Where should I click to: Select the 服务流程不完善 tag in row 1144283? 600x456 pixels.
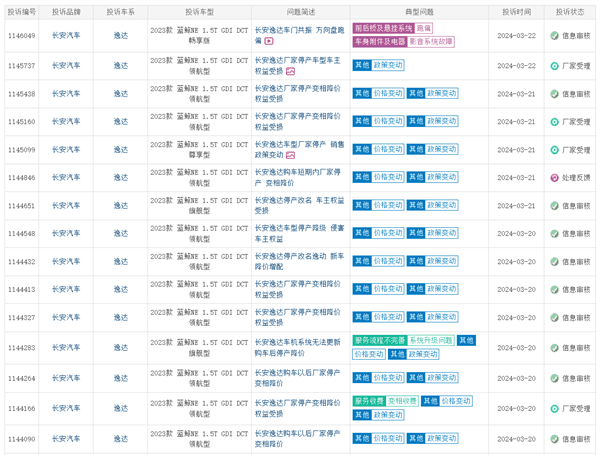coord(380,340)
